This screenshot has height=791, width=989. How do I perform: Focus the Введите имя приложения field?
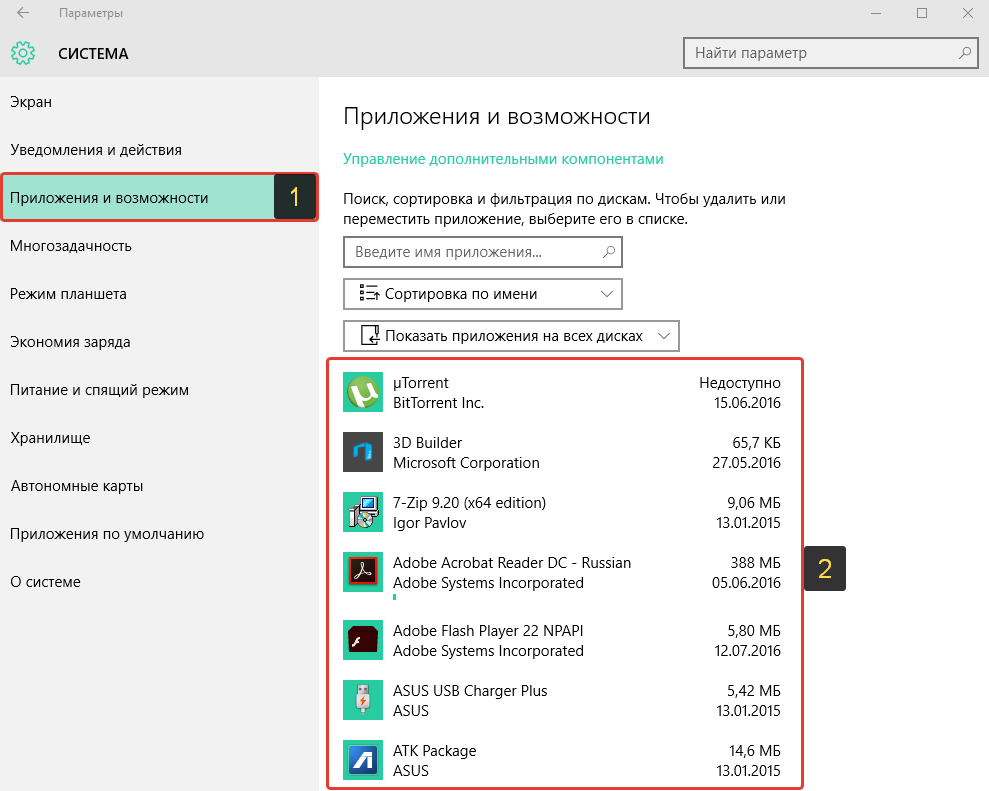coord(483,252)
